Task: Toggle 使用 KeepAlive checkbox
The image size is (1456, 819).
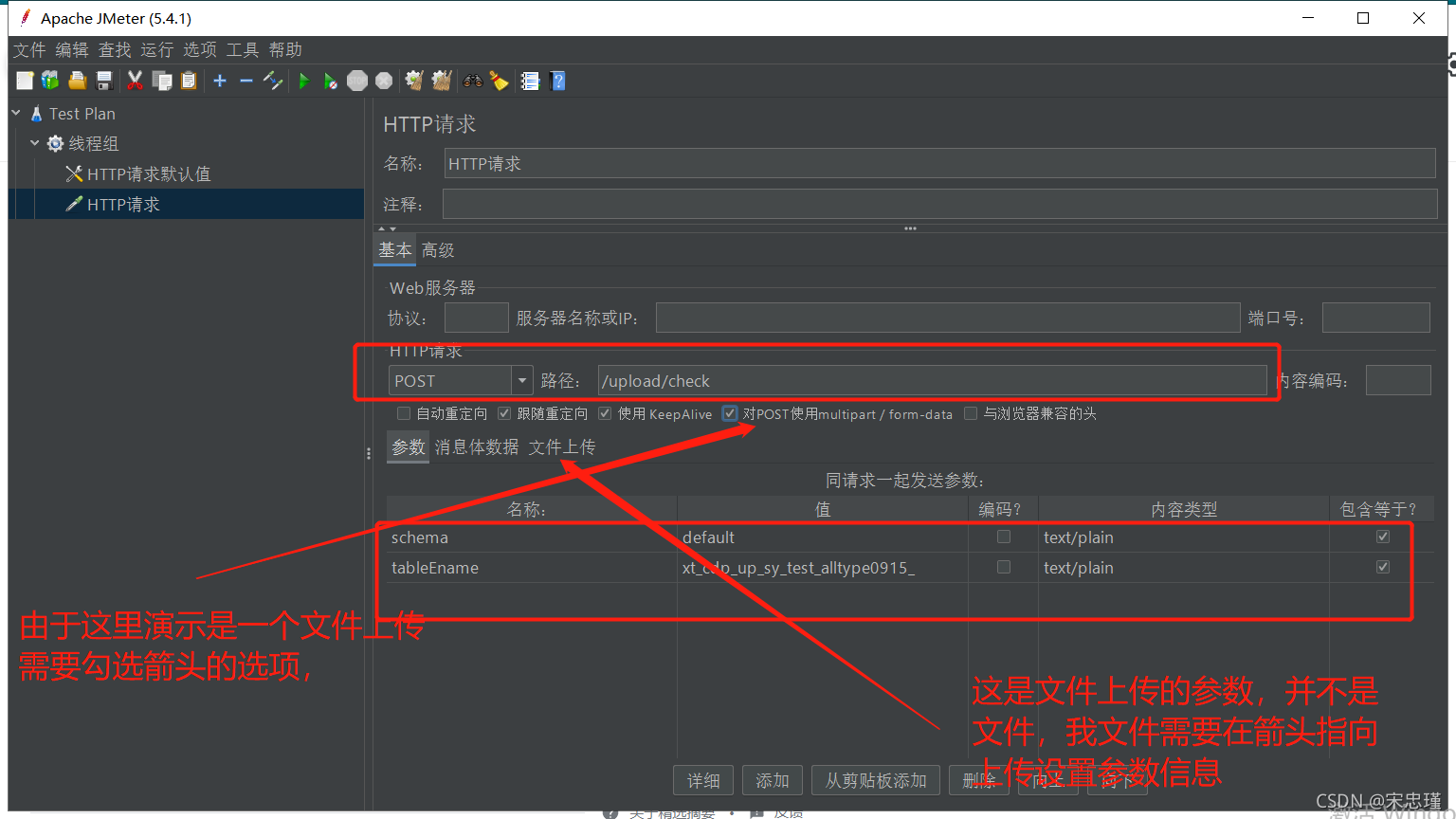Action: pos(605,413)
